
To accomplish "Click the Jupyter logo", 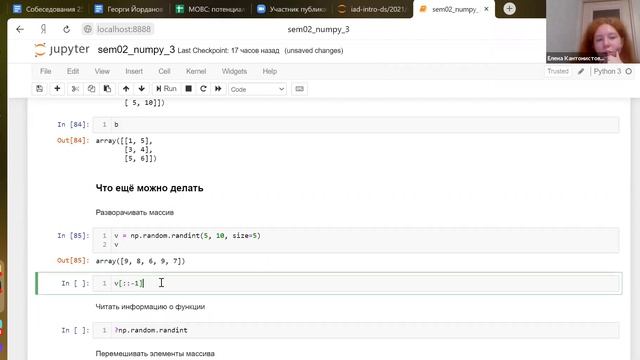I will pyautogui.click(x=62, y=50).
